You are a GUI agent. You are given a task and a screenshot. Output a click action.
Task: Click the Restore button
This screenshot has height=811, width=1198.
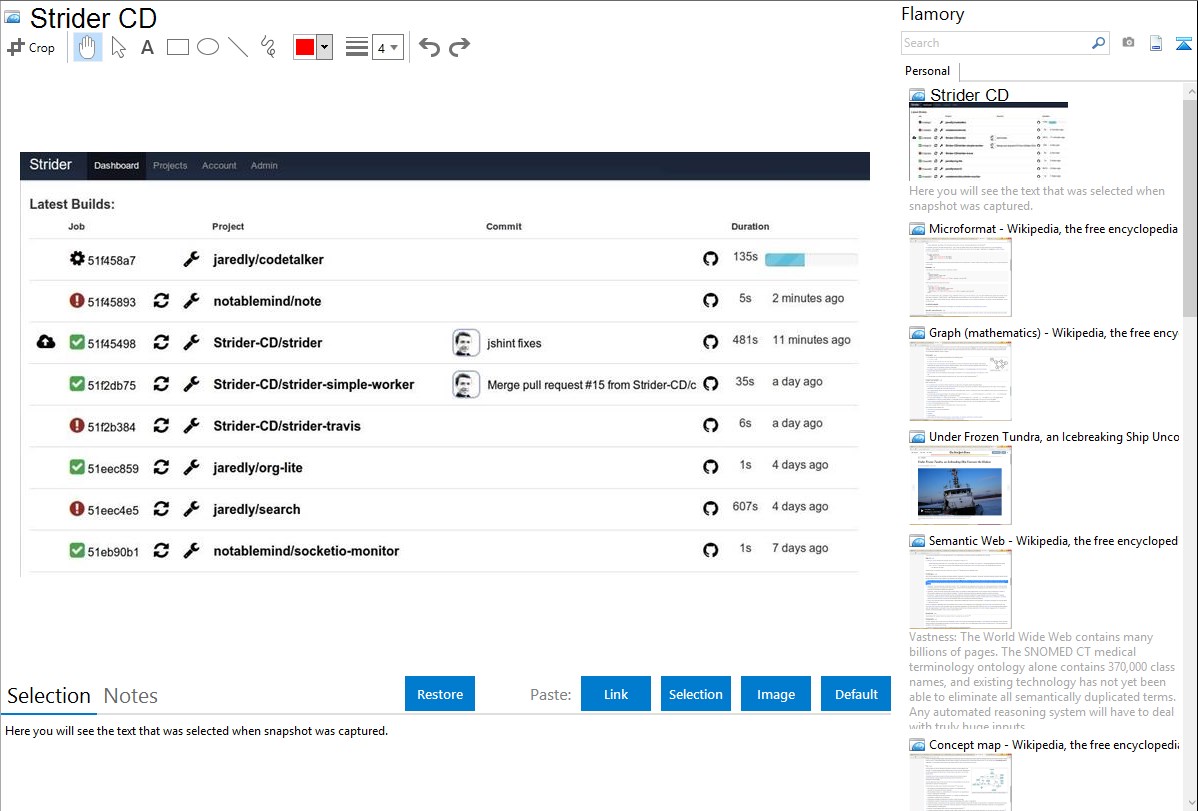click(x=440, y=694)
